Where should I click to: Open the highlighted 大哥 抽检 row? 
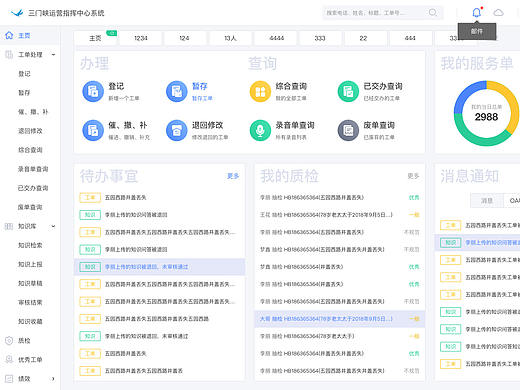[x=340, y=319]
